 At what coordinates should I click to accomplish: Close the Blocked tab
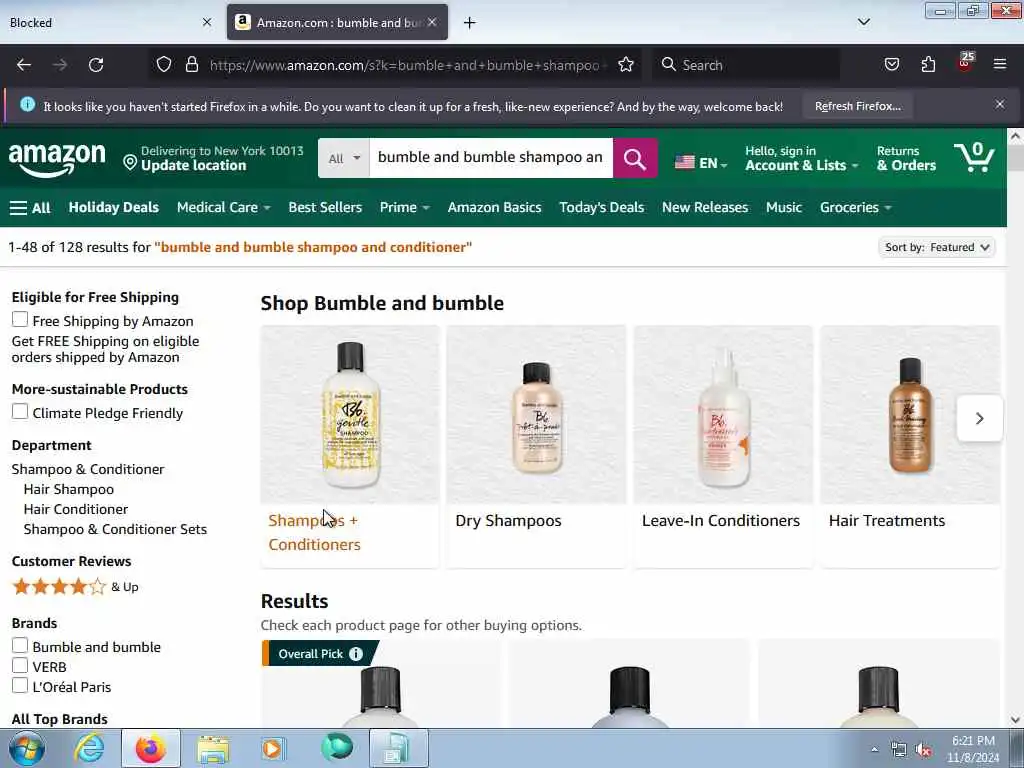(207, 22)
